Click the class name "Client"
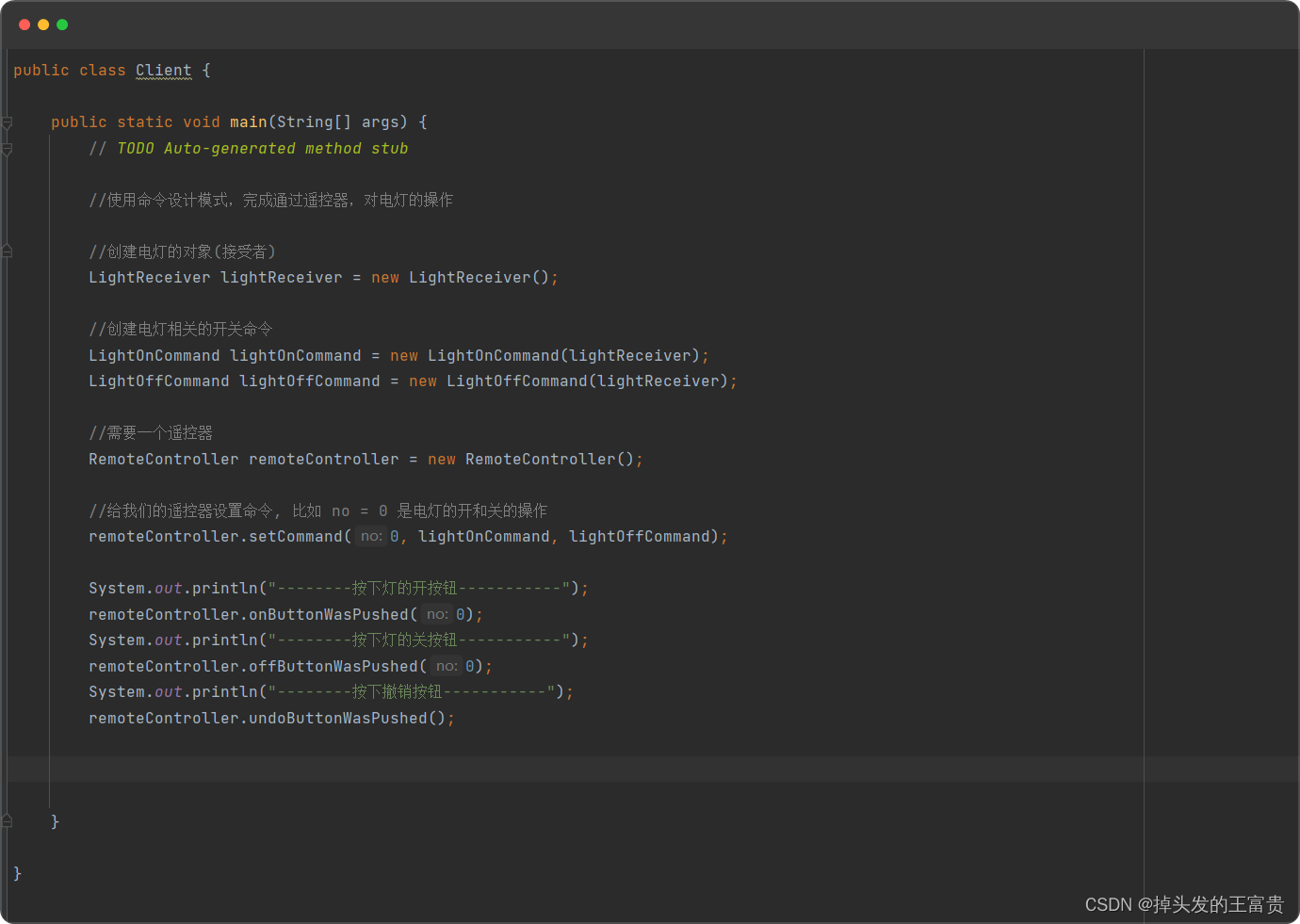The image size is (1300, 924). point(164,71)
